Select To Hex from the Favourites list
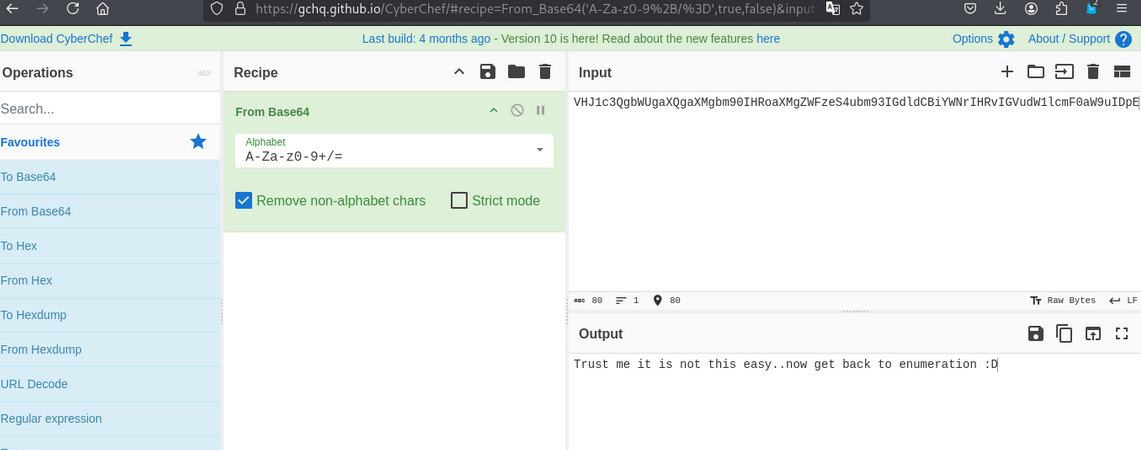1141x450 pixels. click(19, 246)
